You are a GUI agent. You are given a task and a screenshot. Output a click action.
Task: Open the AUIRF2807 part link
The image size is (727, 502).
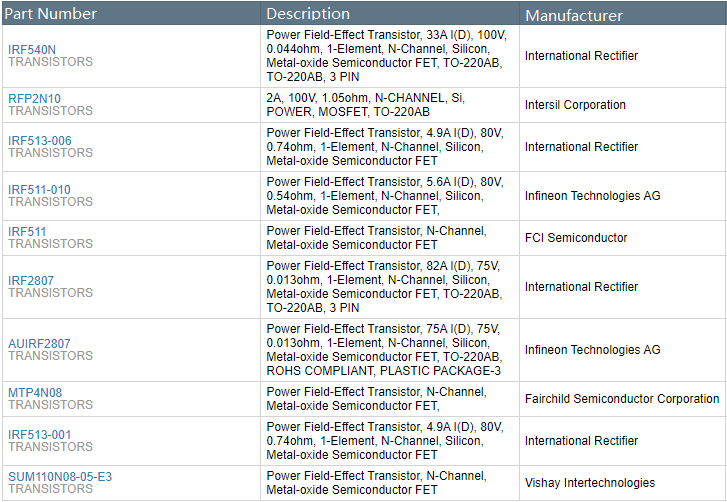point(39,343)
